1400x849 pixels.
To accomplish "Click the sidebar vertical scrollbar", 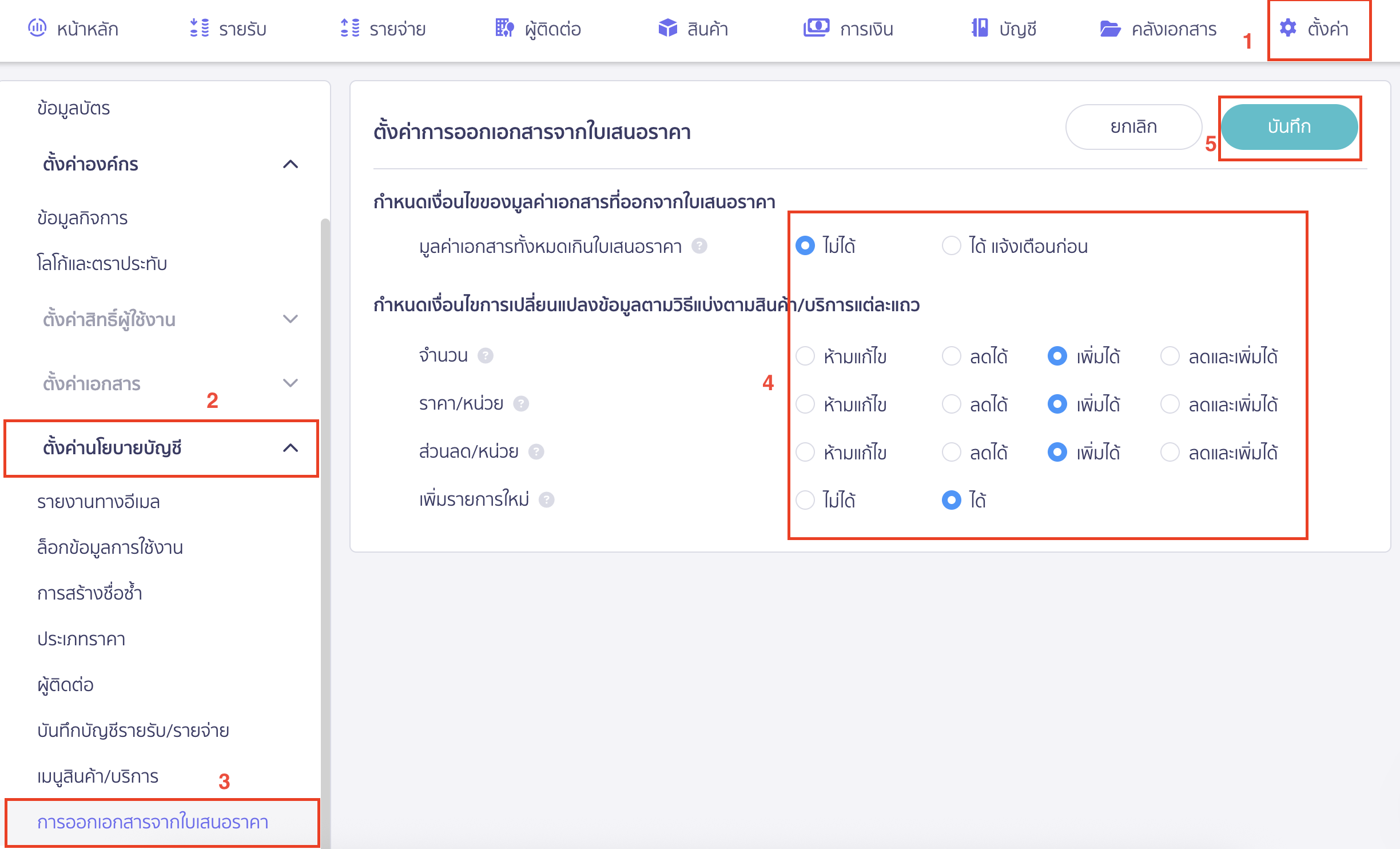I will pos(325,532).
